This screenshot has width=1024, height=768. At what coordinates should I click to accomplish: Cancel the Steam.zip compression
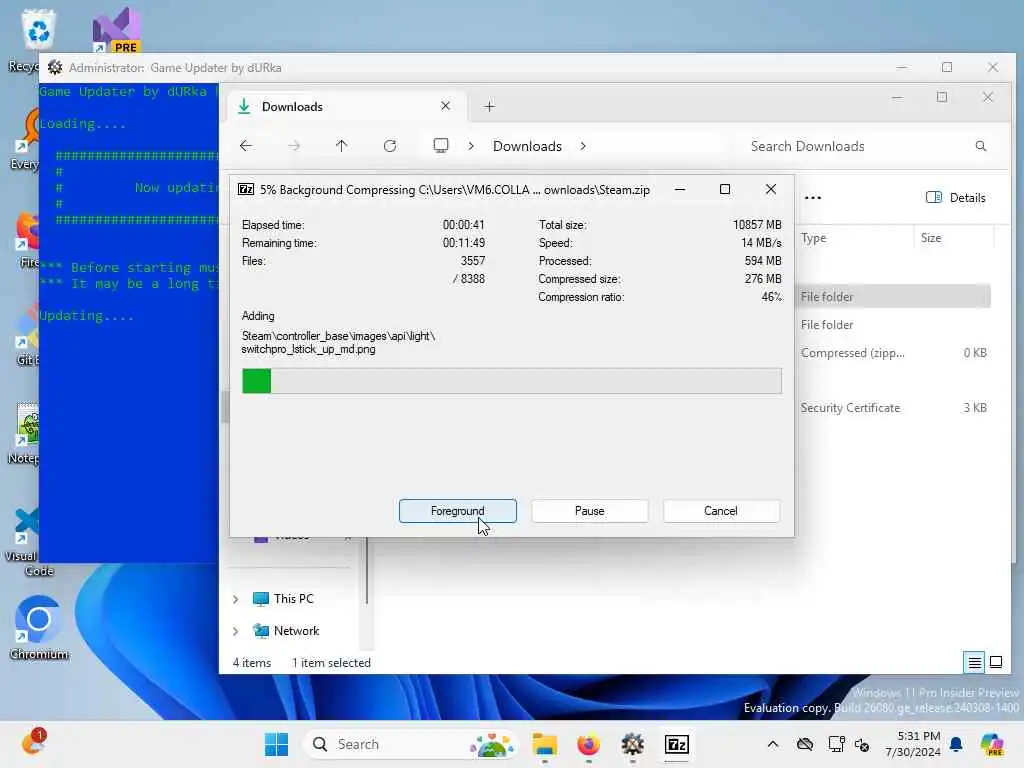point(720,511)
